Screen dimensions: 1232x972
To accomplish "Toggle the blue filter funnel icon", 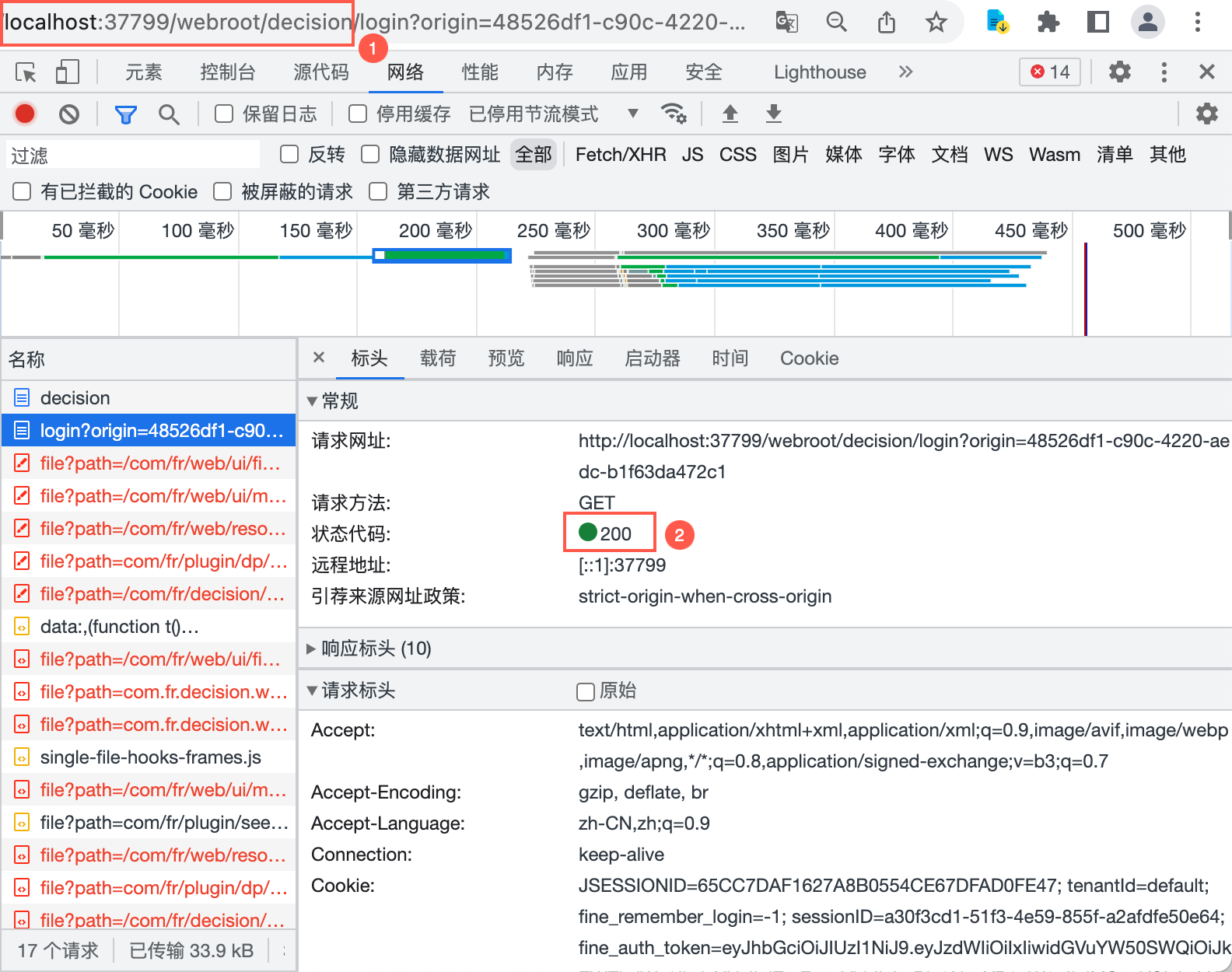I will [x=126, y=114].
